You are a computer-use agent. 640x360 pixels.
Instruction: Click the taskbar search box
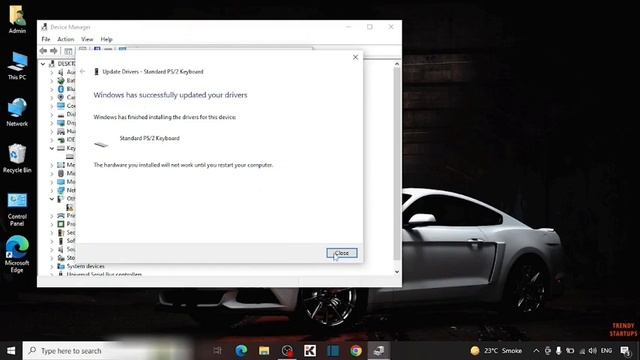tap(107, 351)
